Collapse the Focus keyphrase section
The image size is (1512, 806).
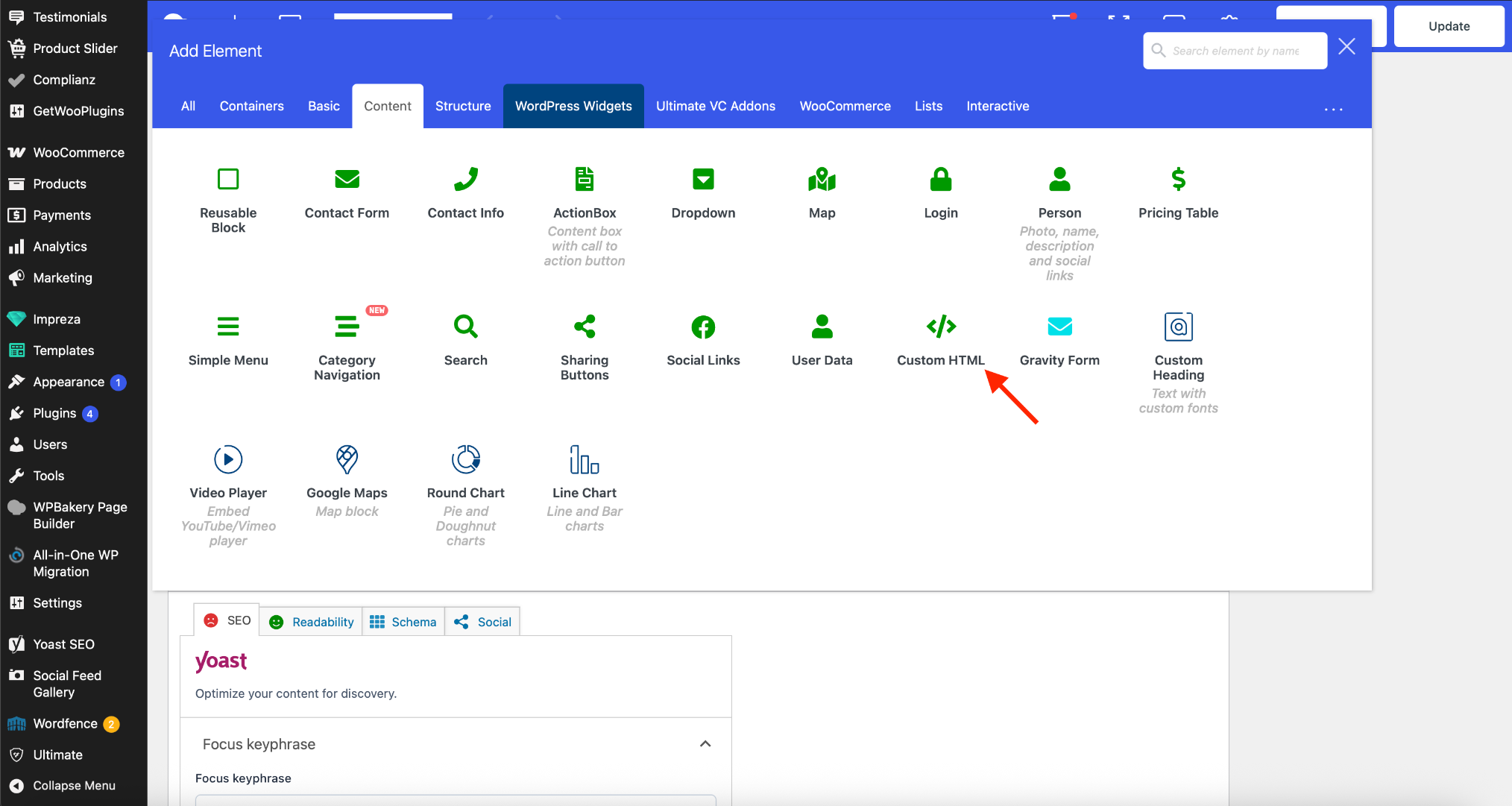(x=705, y=744)
